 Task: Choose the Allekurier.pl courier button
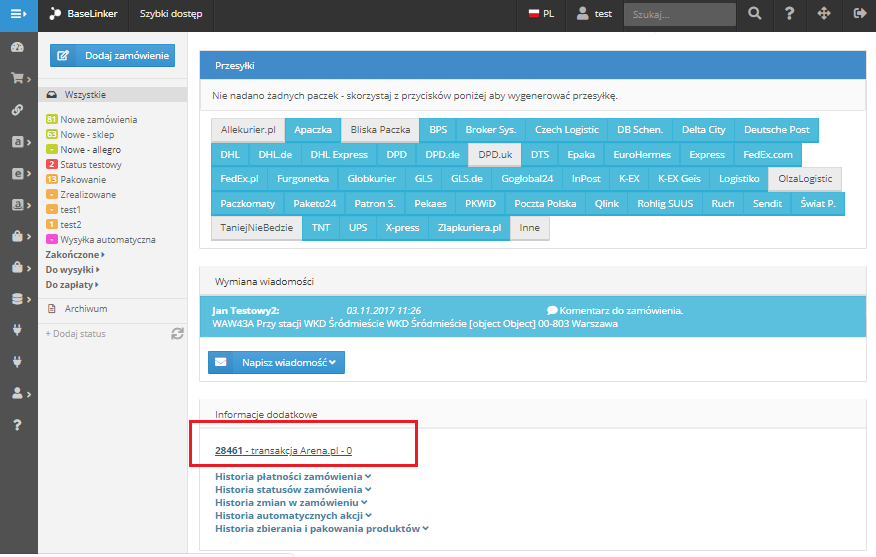pyautogui.click(x=248, y=130)
